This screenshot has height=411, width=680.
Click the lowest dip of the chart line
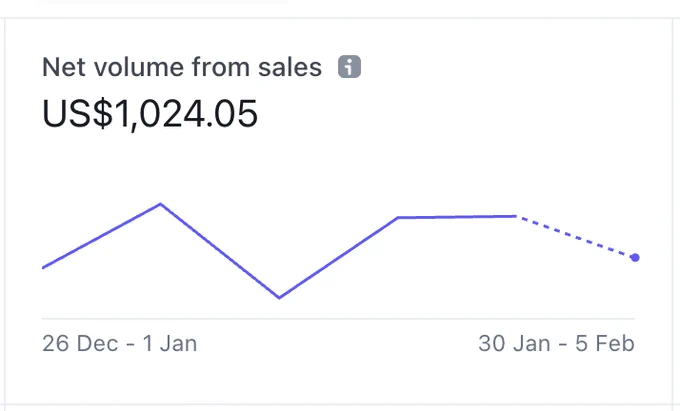[279, 297]
